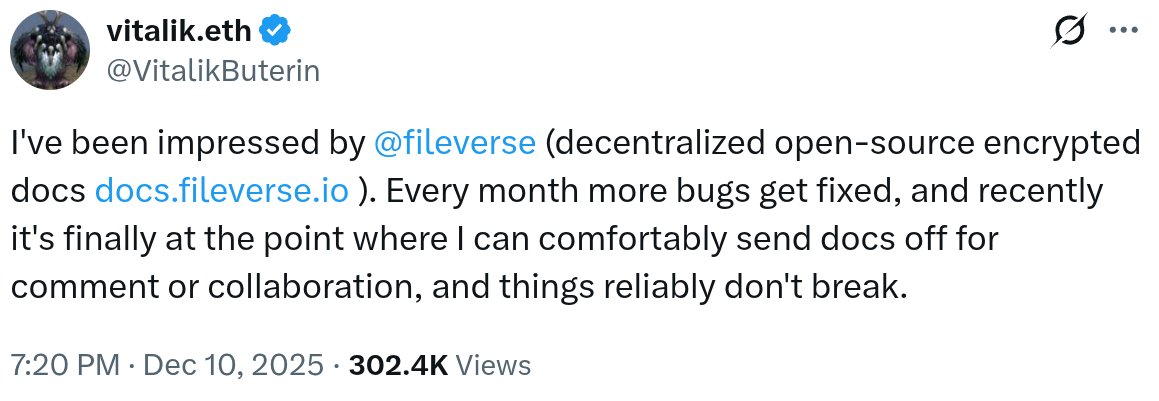Open the @fileverse mention

[x=453, y=144]
